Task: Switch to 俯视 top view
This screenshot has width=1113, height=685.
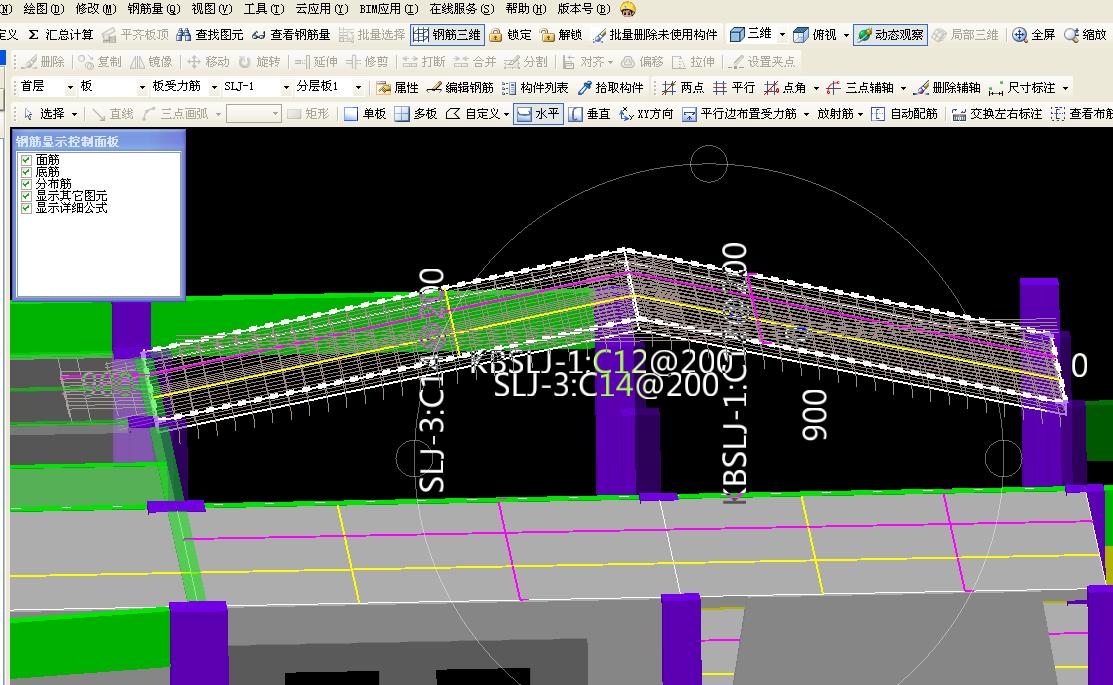Action: [x=815, y=35]
